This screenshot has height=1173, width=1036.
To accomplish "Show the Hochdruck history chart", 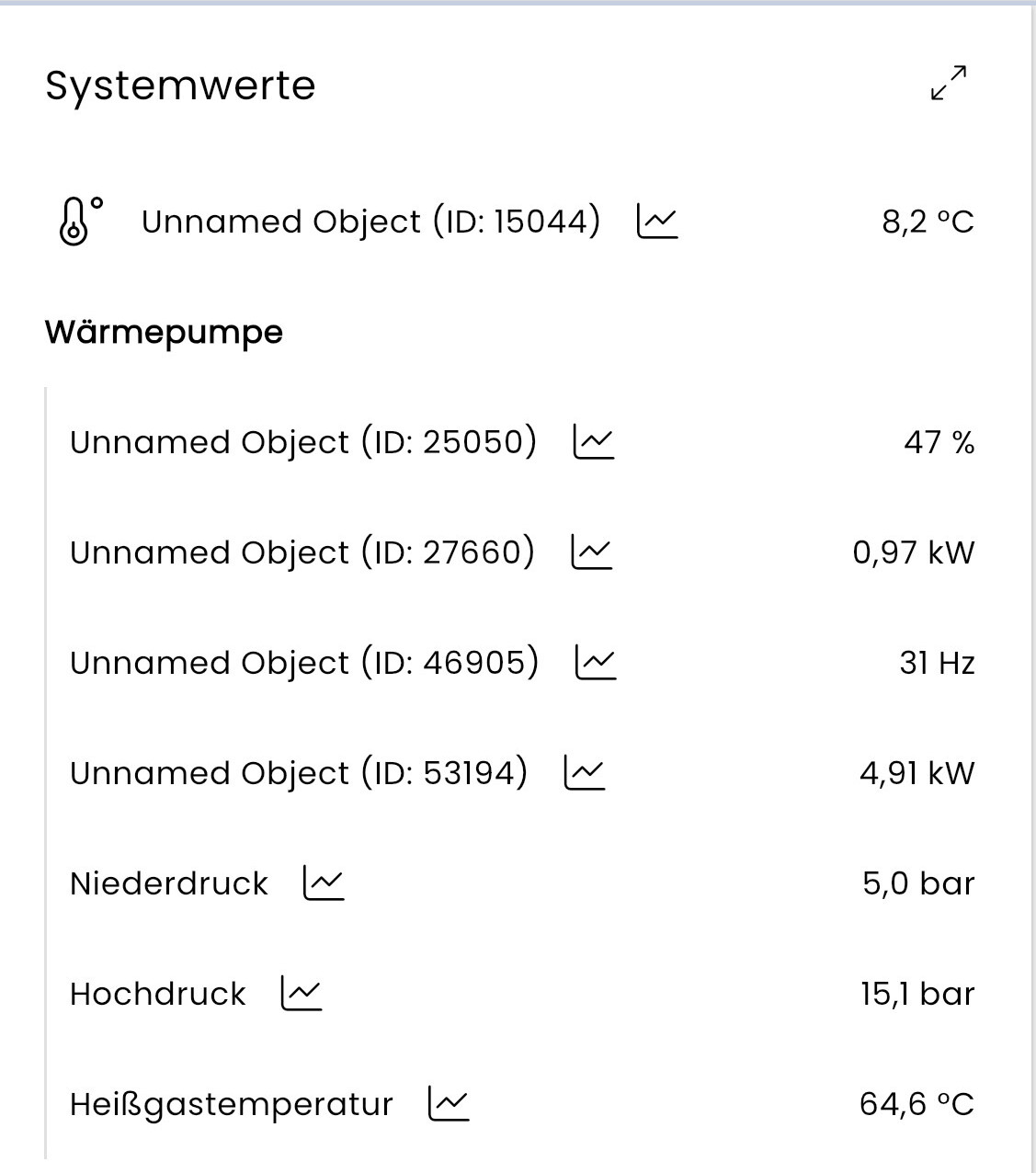I will point(302,994).
